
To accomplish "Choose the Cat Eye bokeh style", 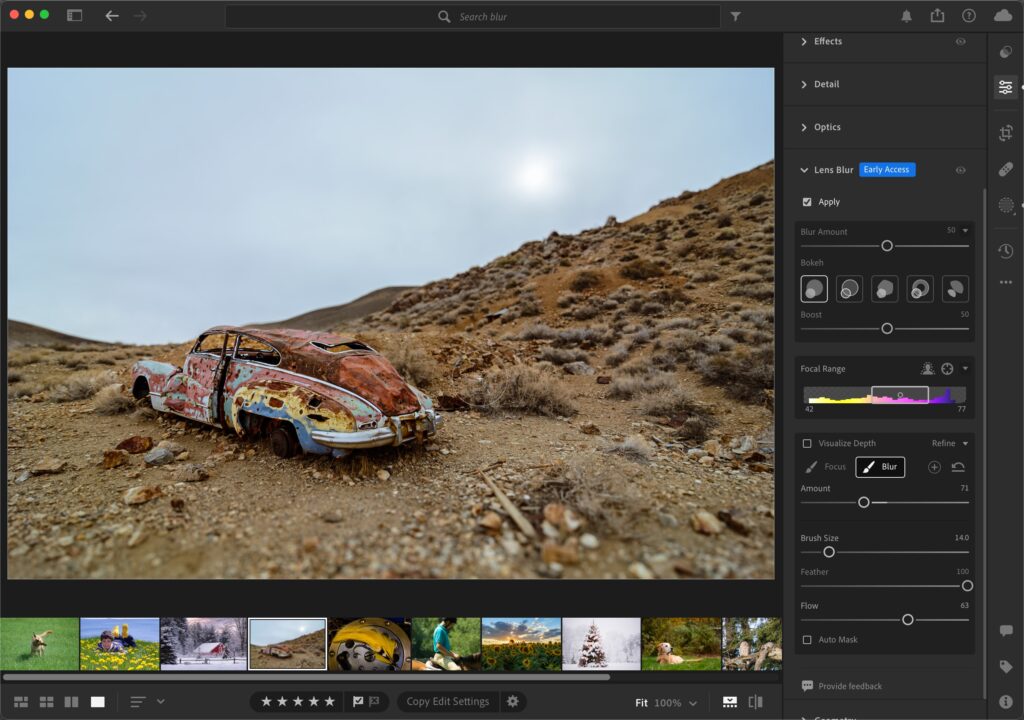I will click(955, 289).
